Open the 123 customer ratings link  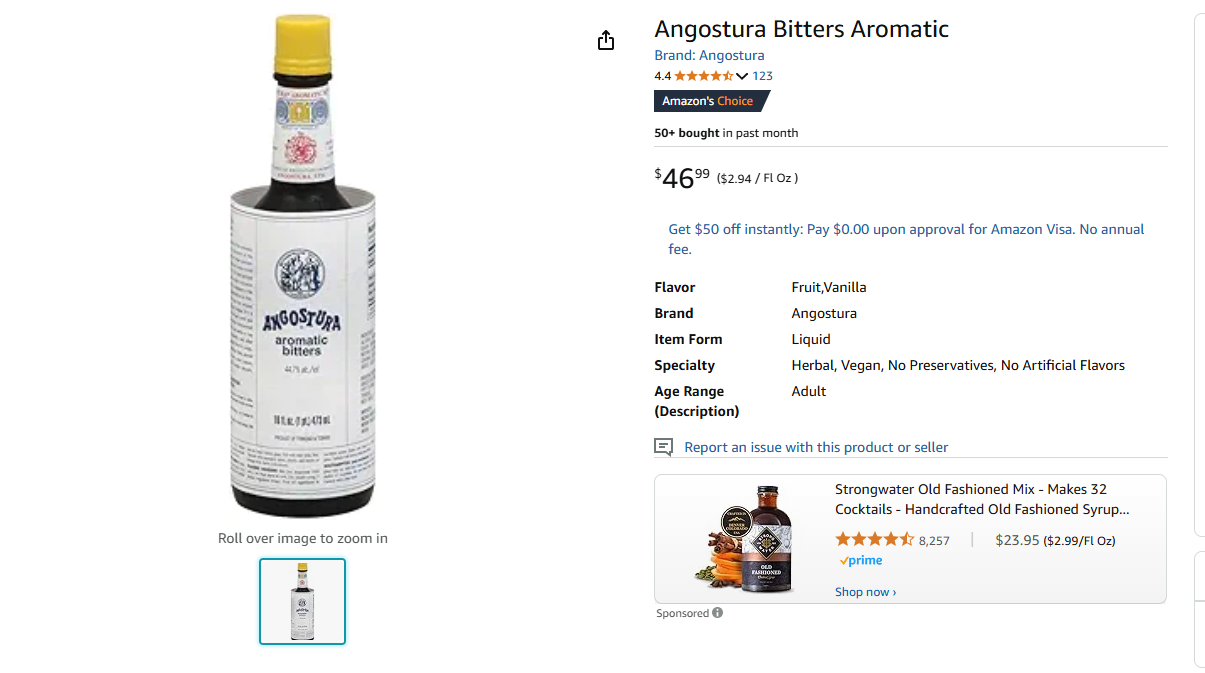point(762,76)
